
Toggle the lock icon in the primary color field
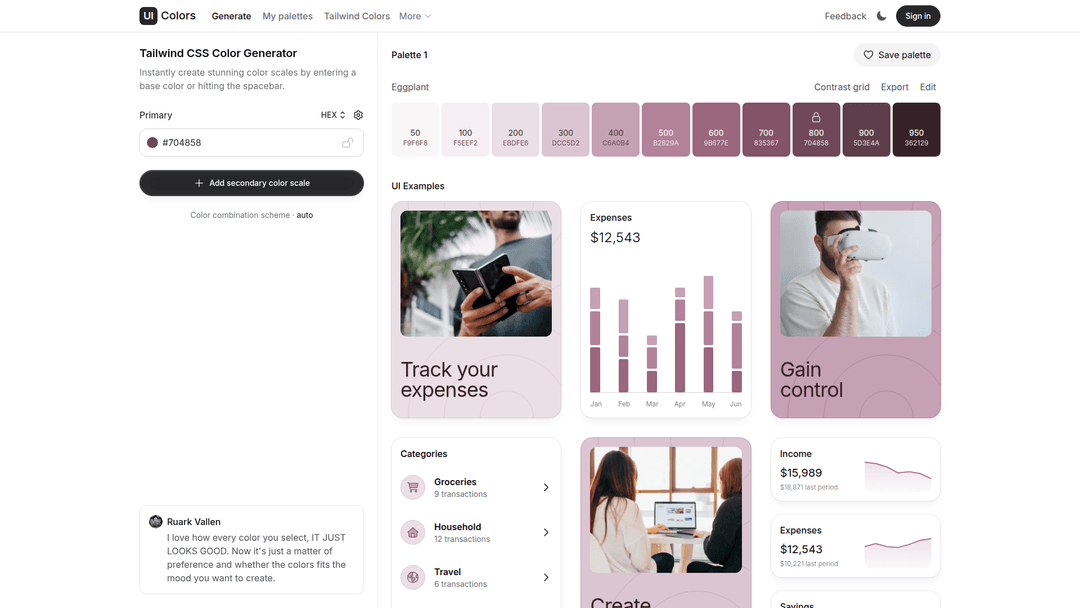pos(347,143)
